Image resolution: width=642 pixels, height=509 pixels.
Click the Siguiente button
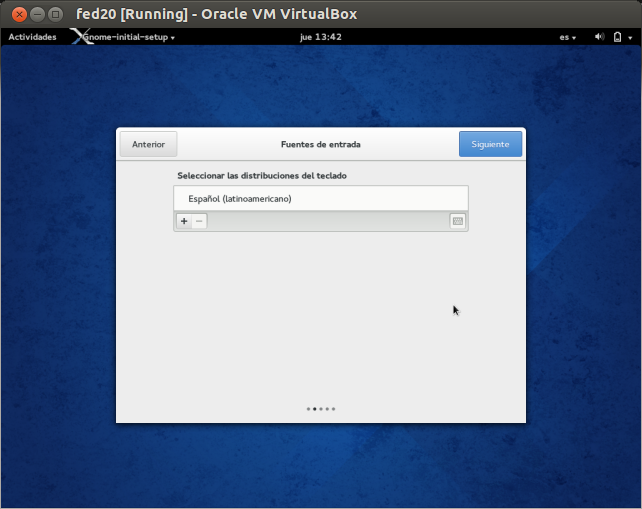coord(490,144)
